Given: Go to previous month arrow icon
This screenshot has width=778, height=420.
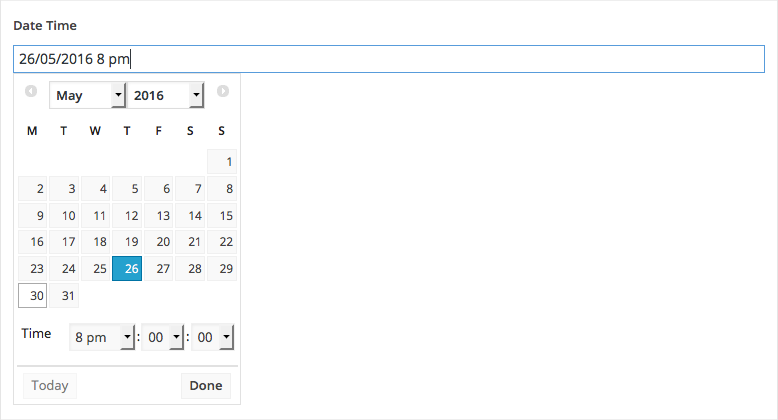Looking at the screenshot, I should (x=31, y=91).
